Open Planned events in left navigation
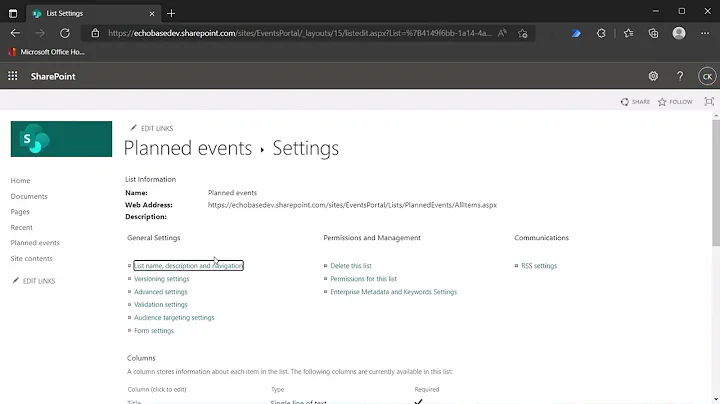Image resolution: width=720 pixels, height=404 pixels. point(35,242)
